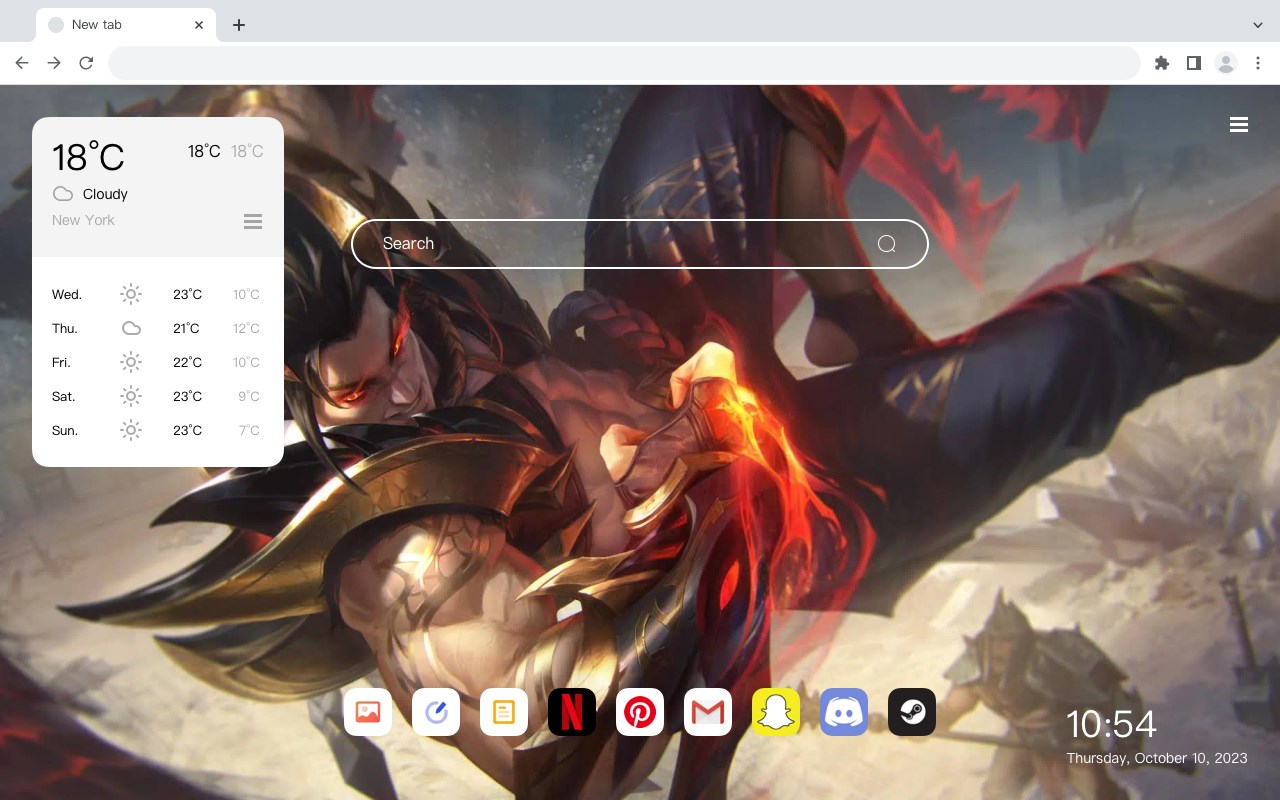Focus the browser address bar
The image size is (1280, 800).
[x=624, y=63]
